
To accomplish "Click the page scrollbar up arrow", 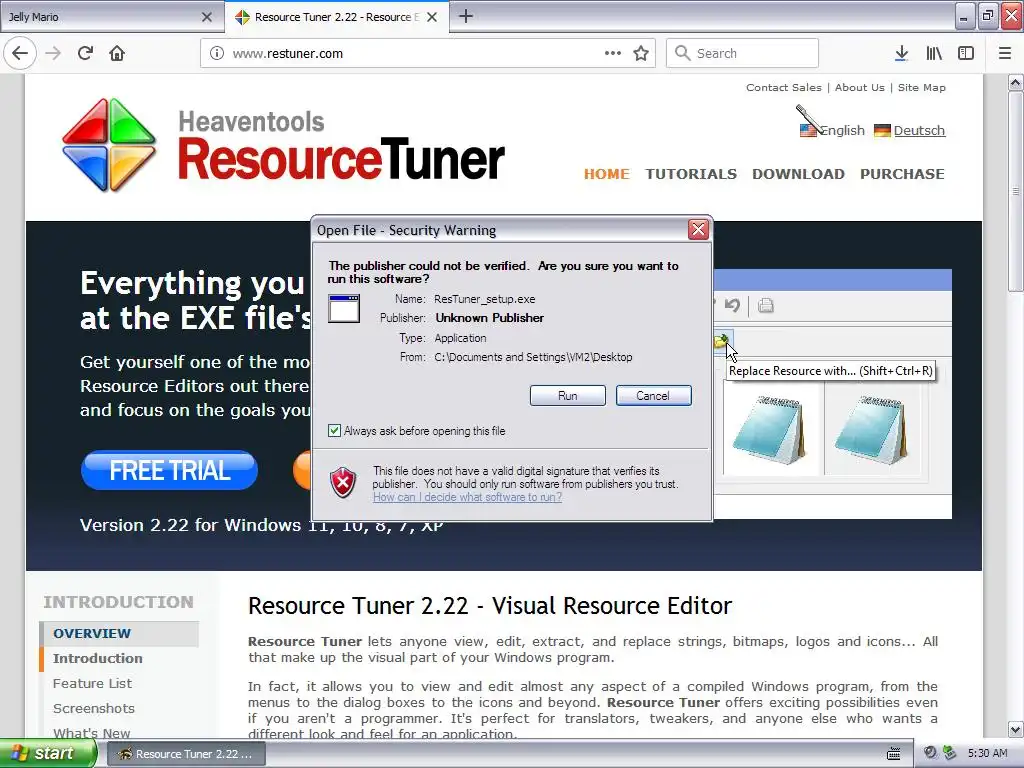I will tap(1015, 83).
